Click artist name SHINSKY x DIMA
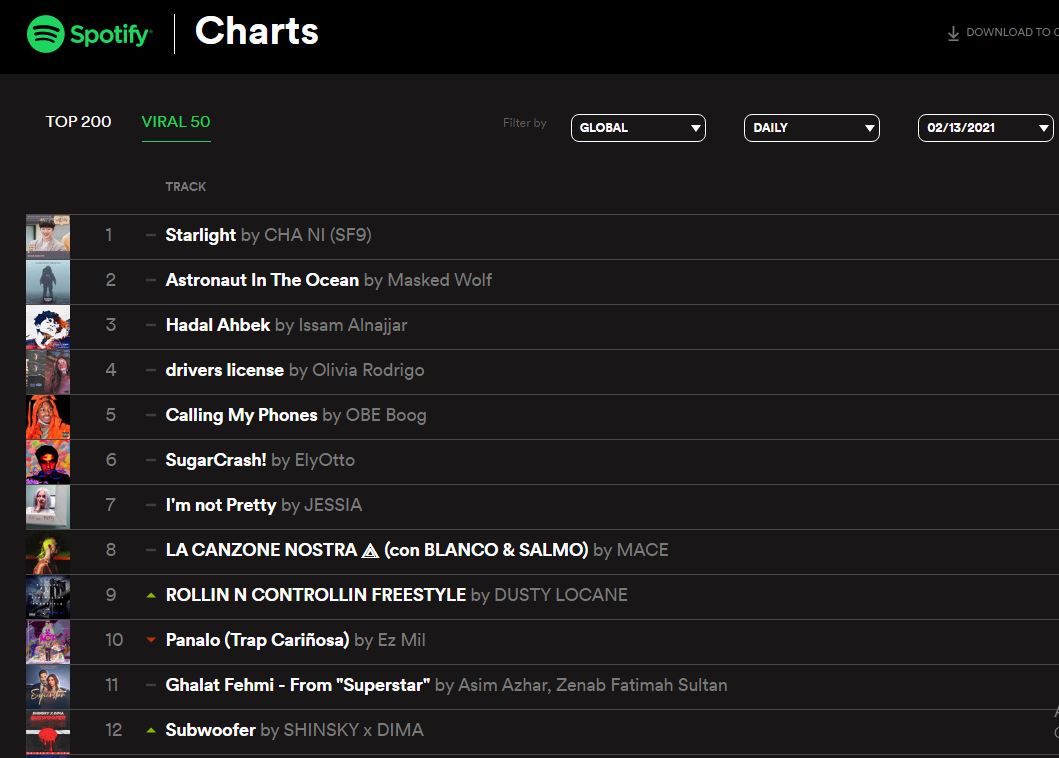Viewport: 1059px width, 758px height. point(353,730)
